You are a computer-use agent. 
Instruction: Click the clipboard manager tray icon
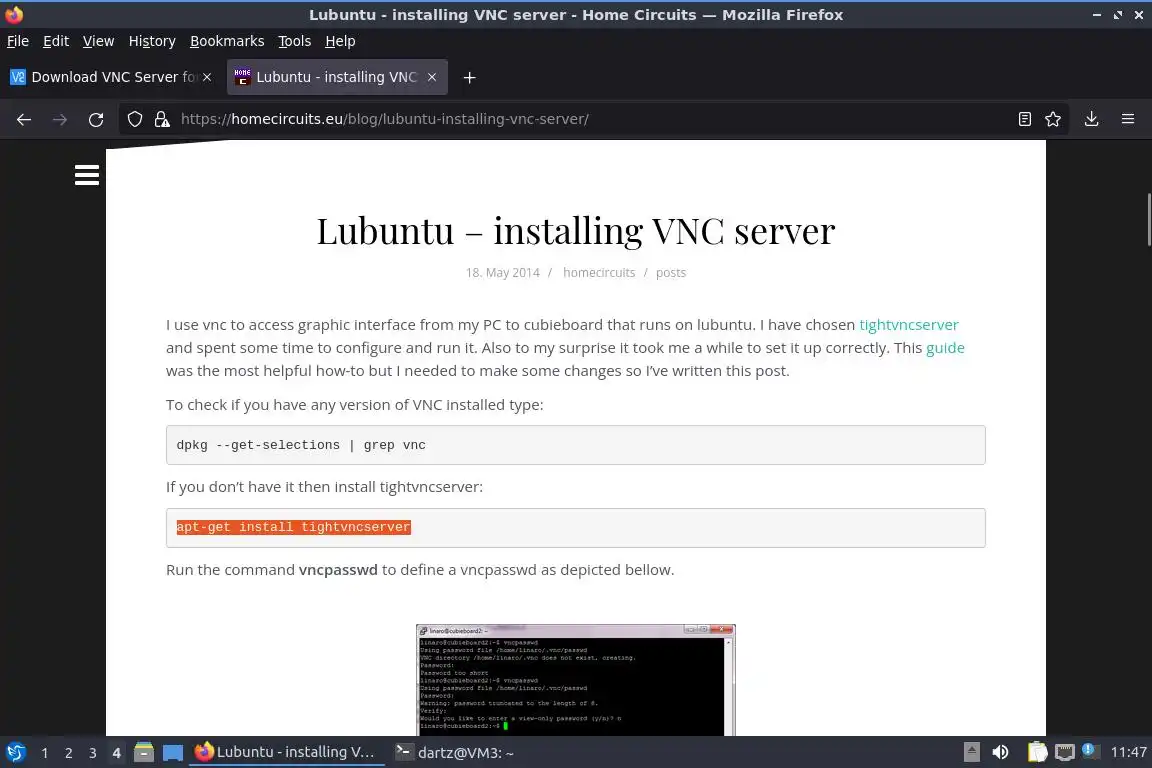[x=1037, y=752]
